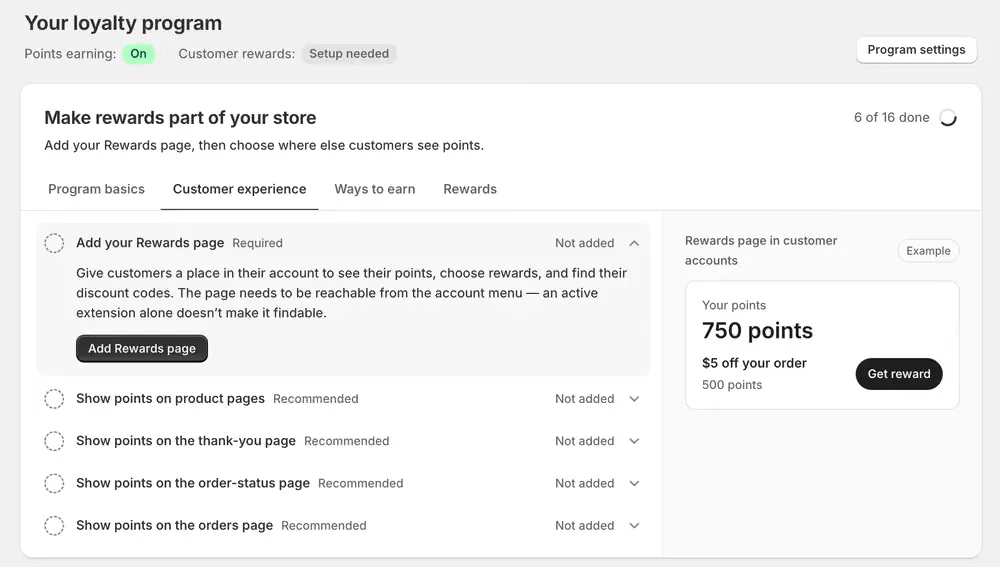Click the Add Rewards page button

[142, 348]
